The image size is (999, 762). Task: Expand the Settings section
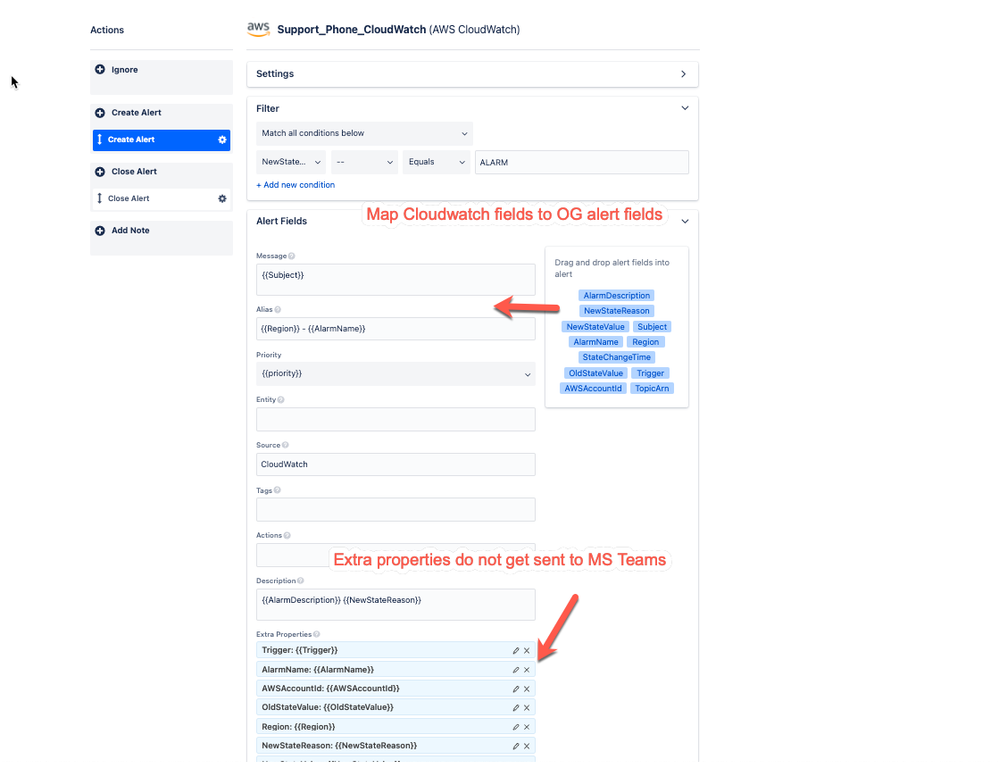click(683, 74)
